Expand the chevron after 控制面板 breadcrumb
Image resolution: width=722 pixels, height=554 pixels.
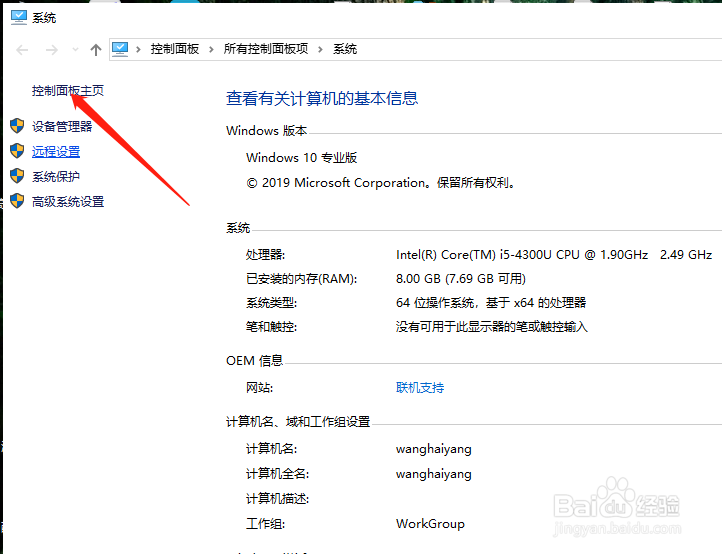tap(211, 49)
